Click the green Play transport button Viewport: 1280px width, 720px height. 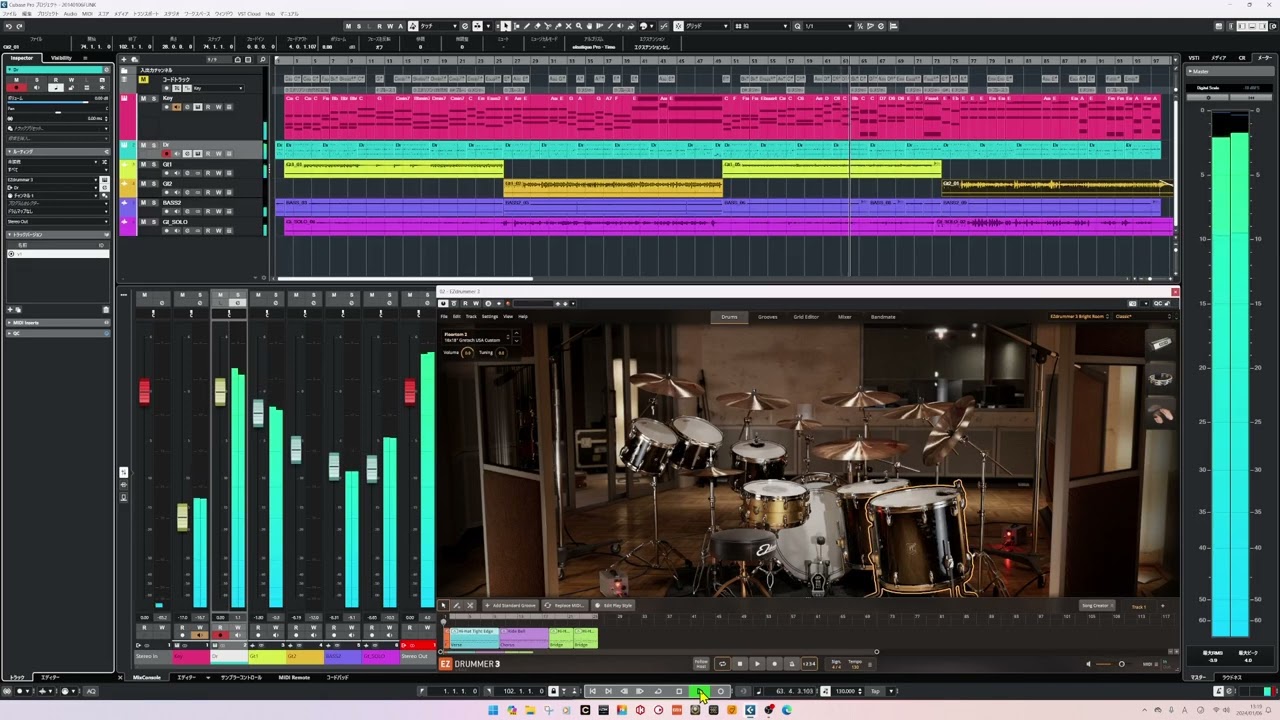point(699,691)
